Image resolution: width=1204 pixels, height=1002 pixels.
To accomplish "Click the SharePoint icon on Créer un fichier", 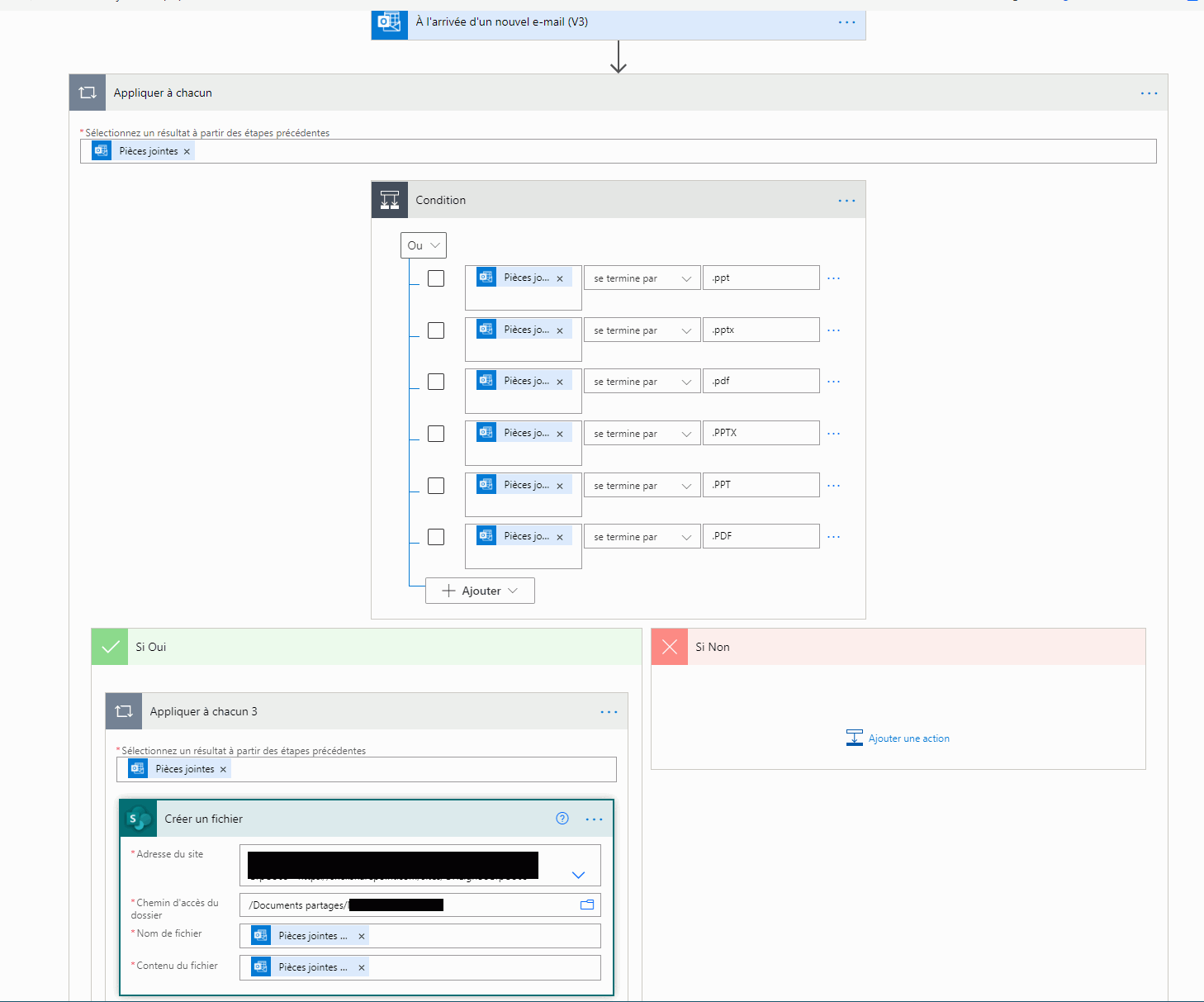I will [x=139, y=819].
